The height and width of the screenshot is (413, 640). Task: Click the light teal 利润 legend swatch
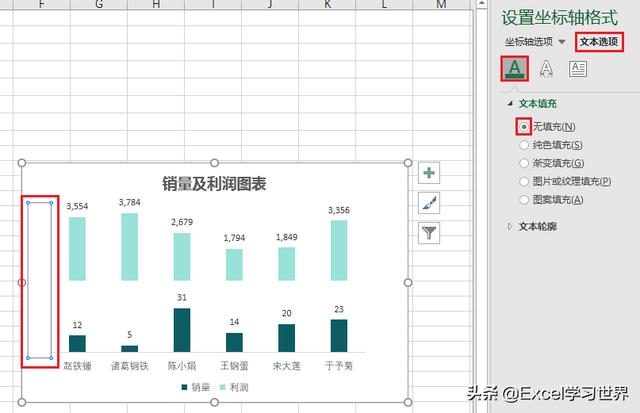222,387
